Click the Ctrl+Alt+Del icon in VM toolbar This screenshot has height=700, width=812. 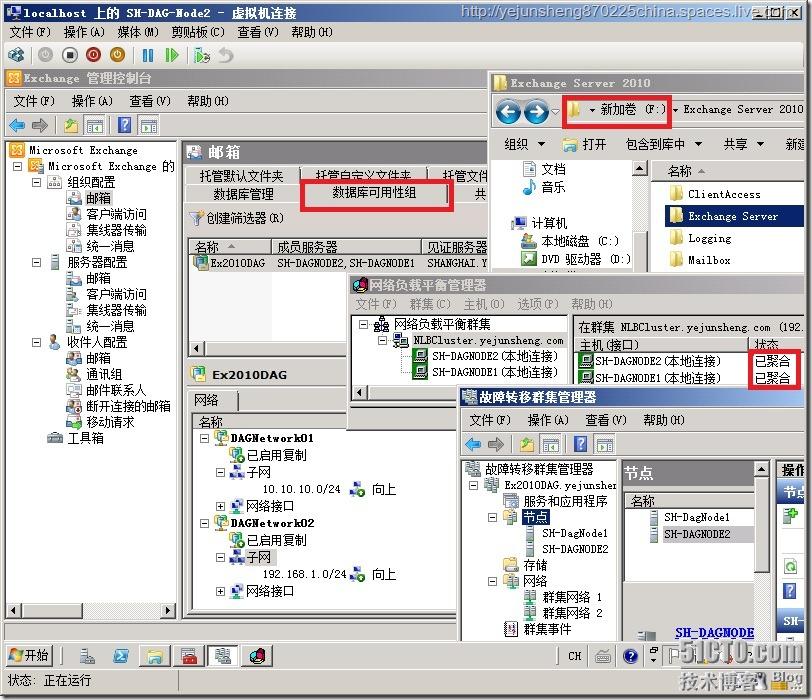pyautogui.click(x=17, y=55)
